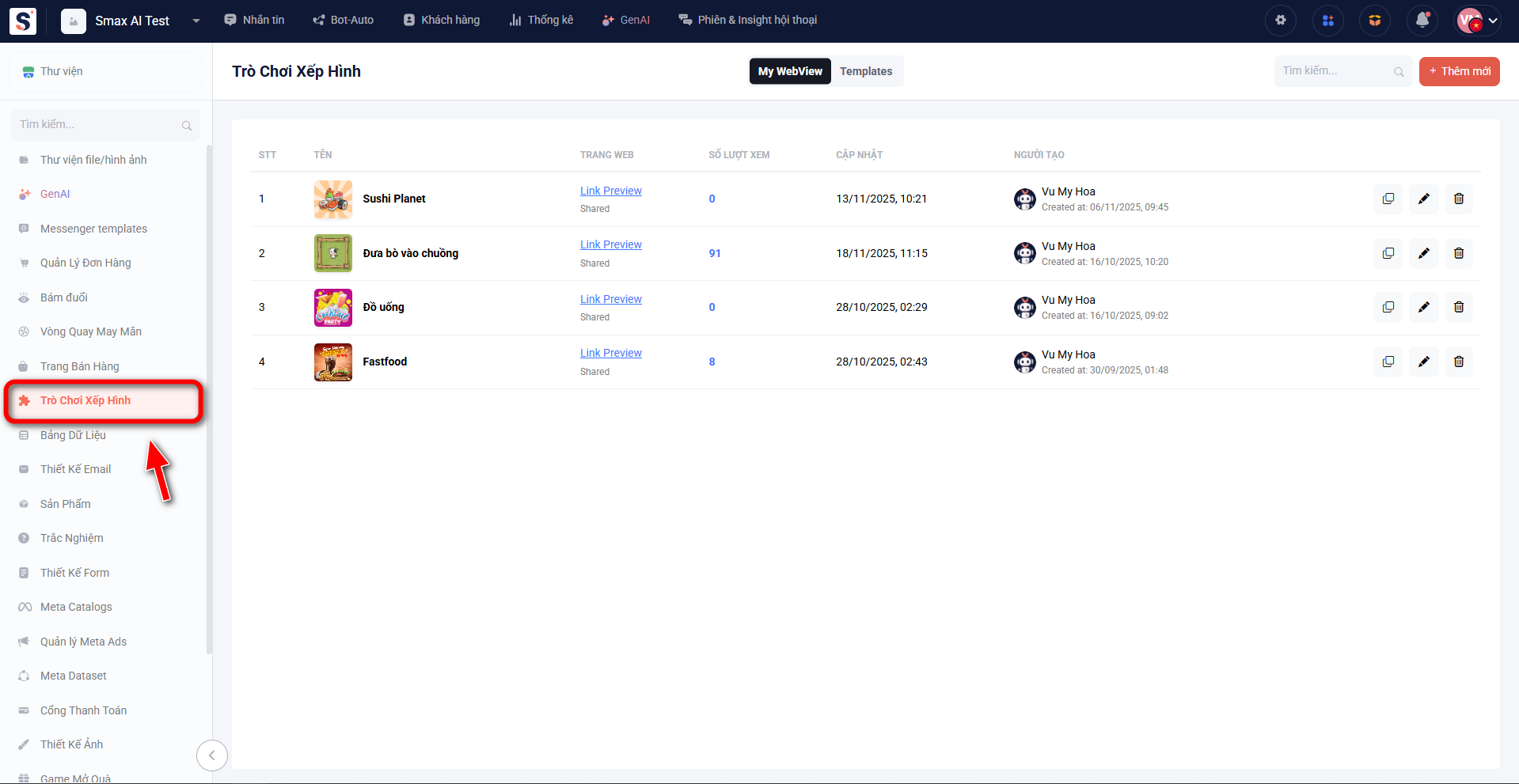Click the sidebar vertical scrollbar

coord(209,396)
